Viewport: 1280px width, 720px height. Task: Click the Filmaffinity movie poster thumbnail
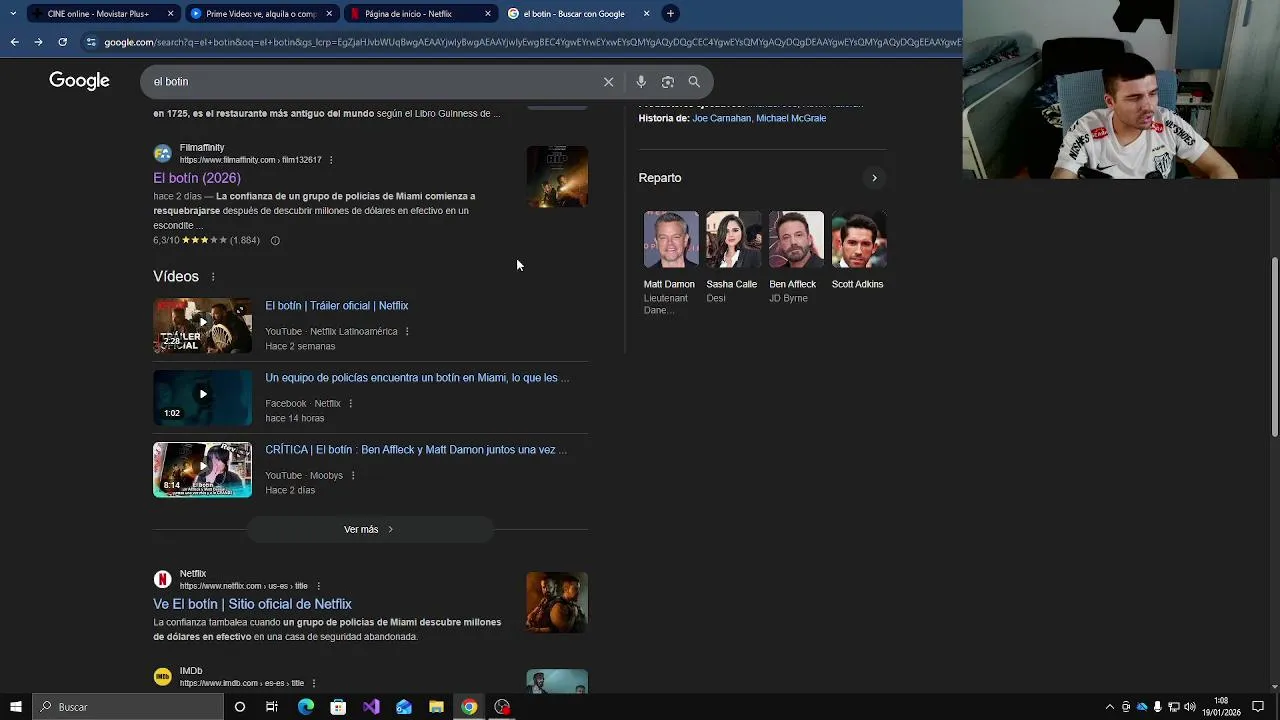coord(557,177)
